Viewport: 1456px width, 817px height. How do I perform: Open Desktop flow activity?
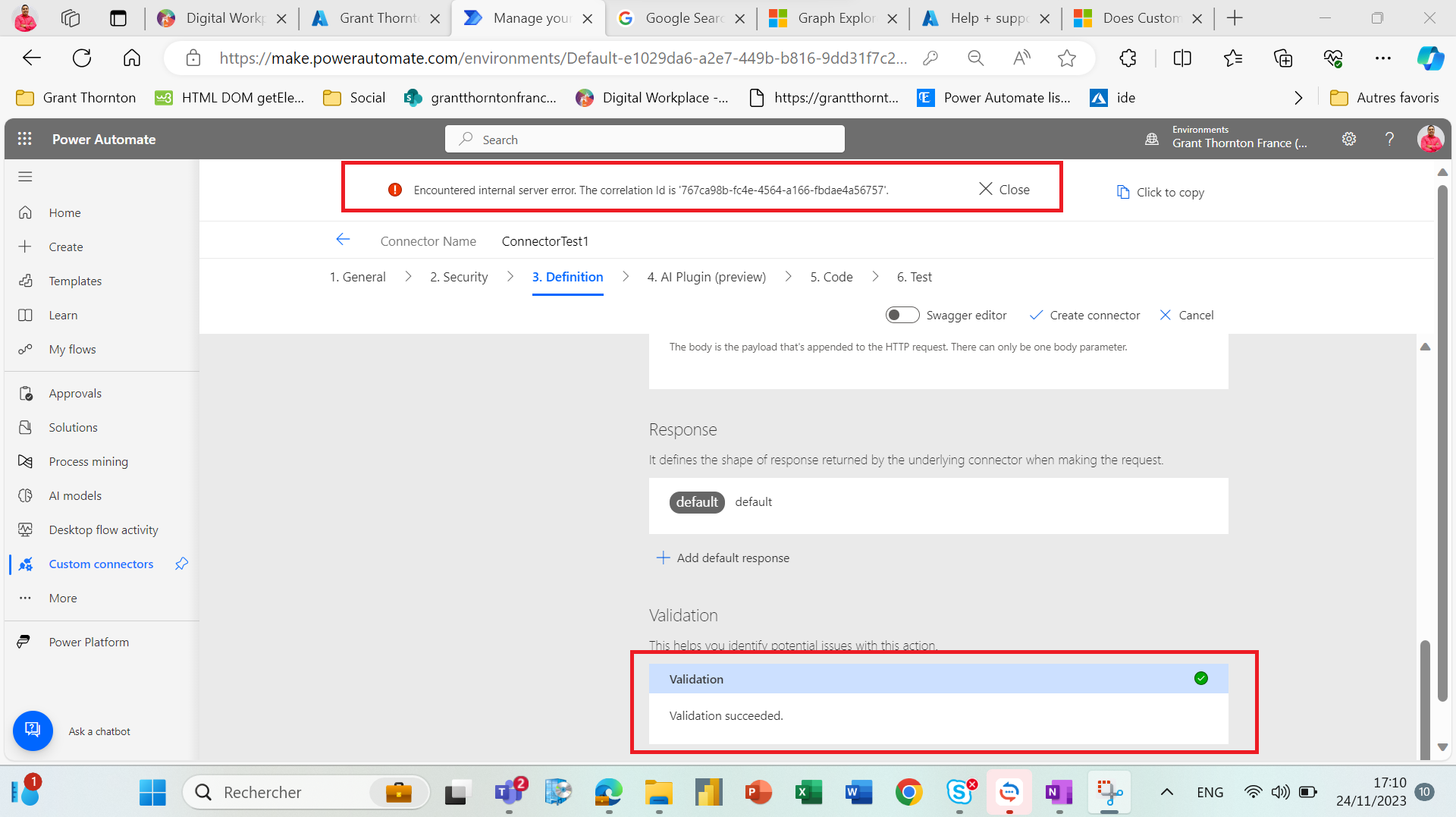coord(103,529)
